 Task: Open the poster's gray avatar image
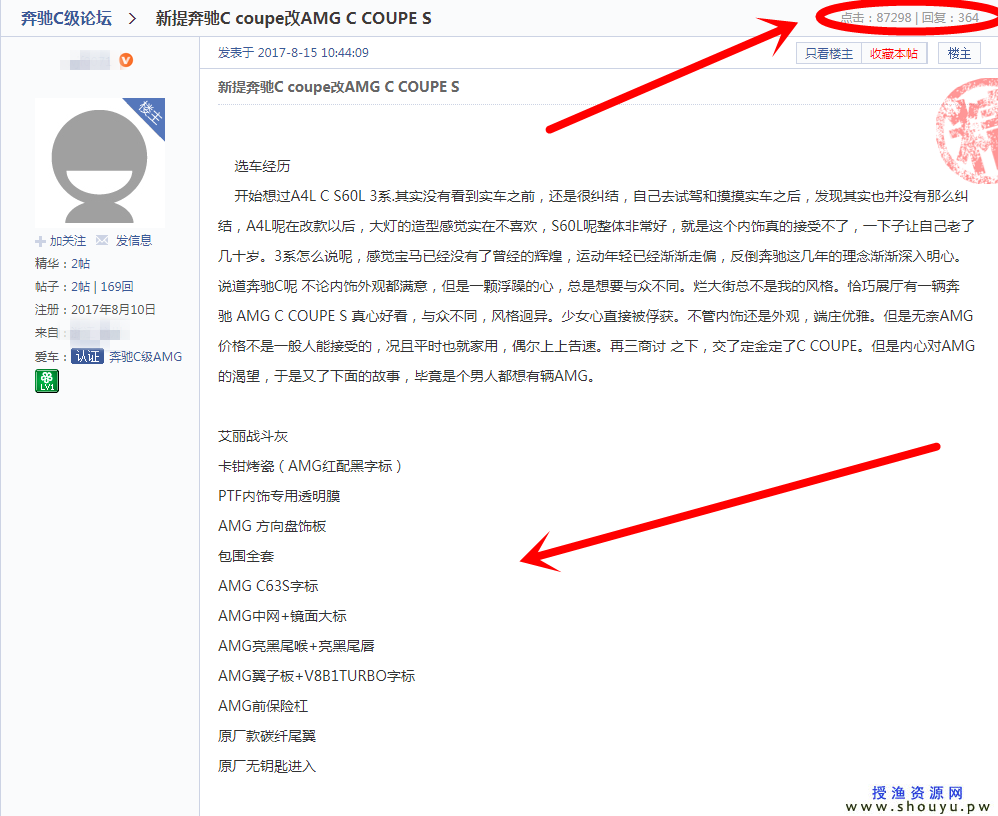tap(99, 163)
